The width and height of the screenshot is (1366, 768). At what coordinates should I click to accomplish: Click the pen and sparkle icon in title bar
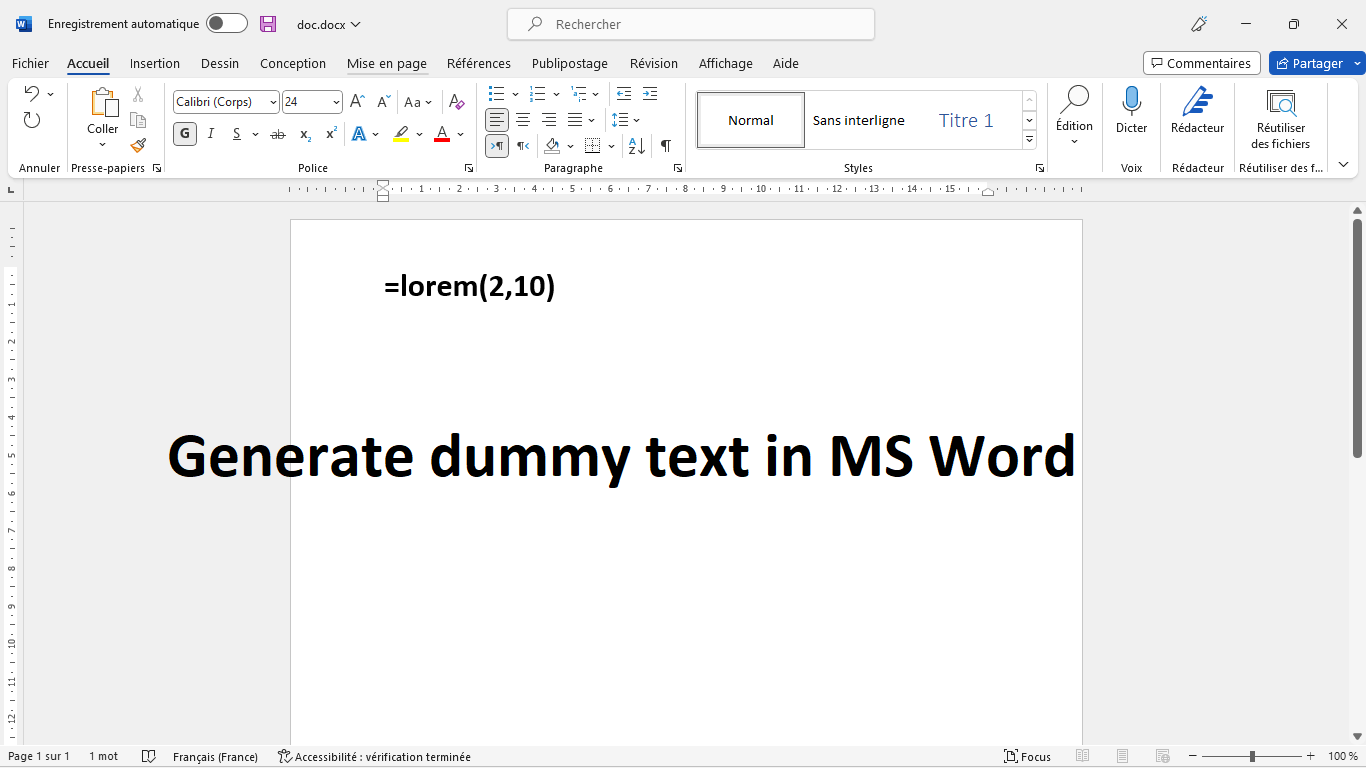point(1200,24)
